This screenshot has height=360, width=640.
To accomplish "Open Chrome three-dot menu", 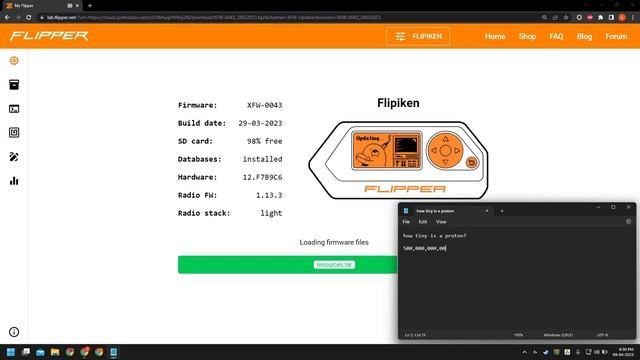I will (633, 18).
